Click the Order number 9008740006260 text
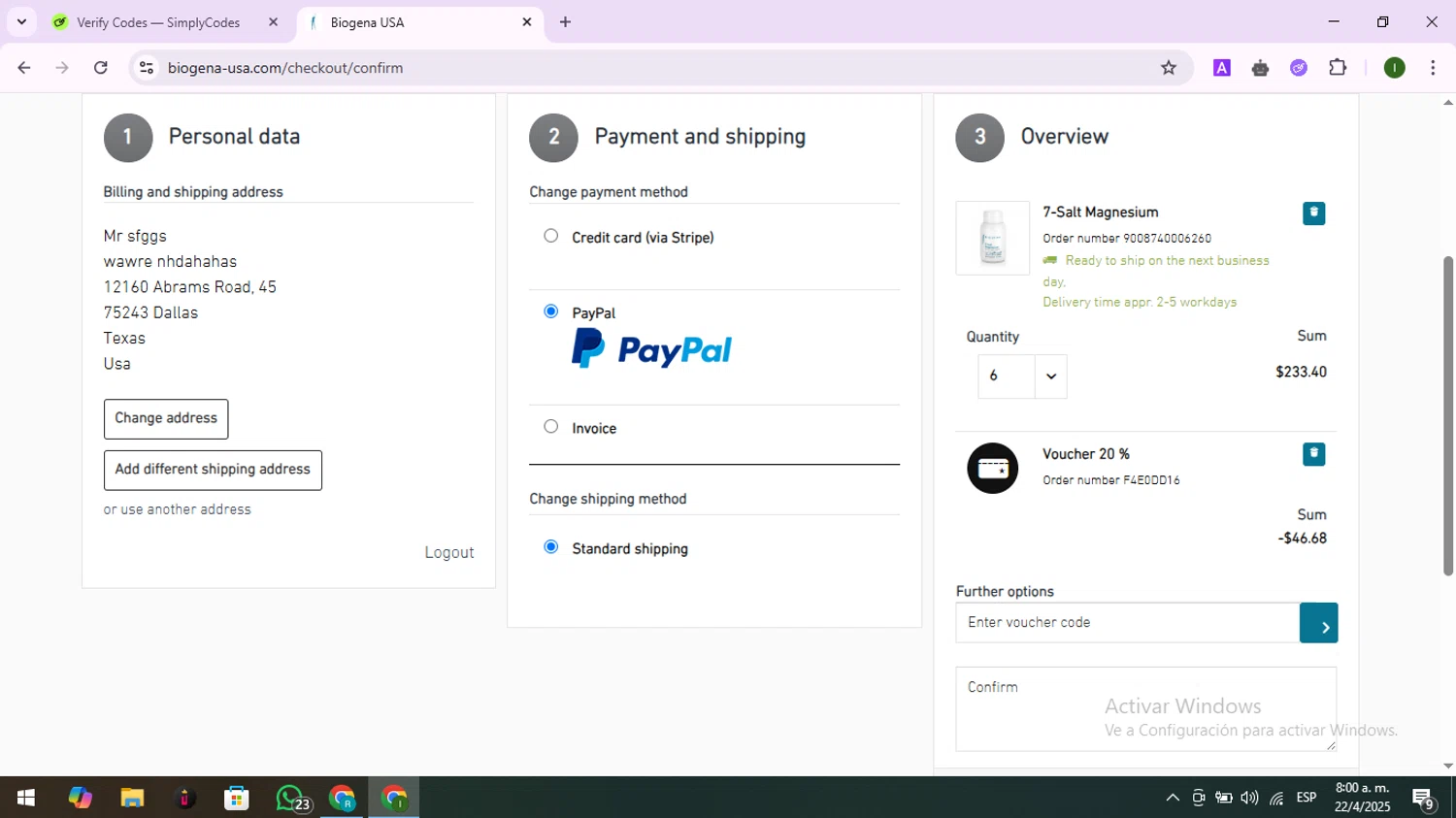1456x818 pixels. tap(1127, 239)
